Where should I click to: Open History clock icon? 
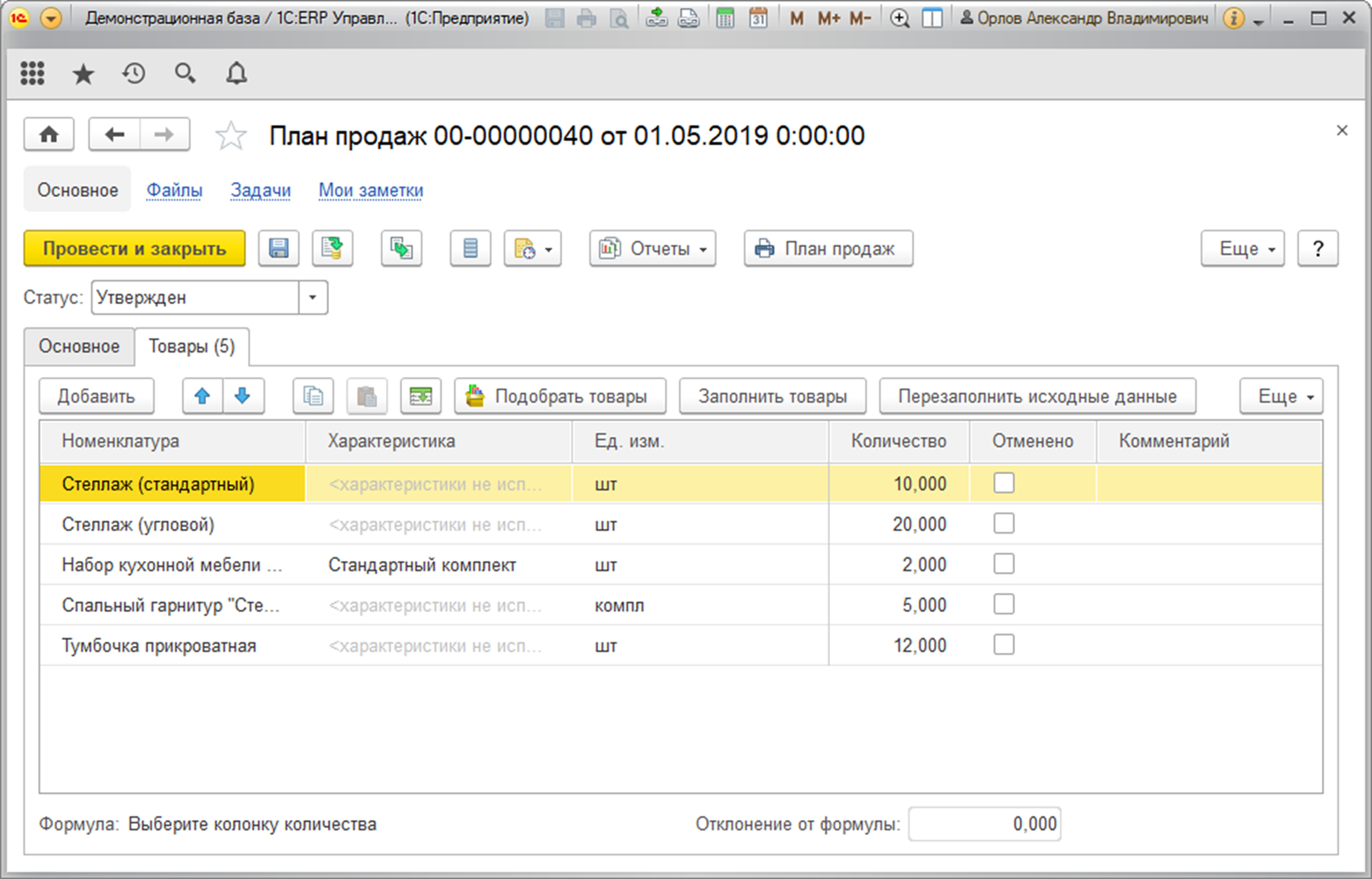(x=134, y=74)
